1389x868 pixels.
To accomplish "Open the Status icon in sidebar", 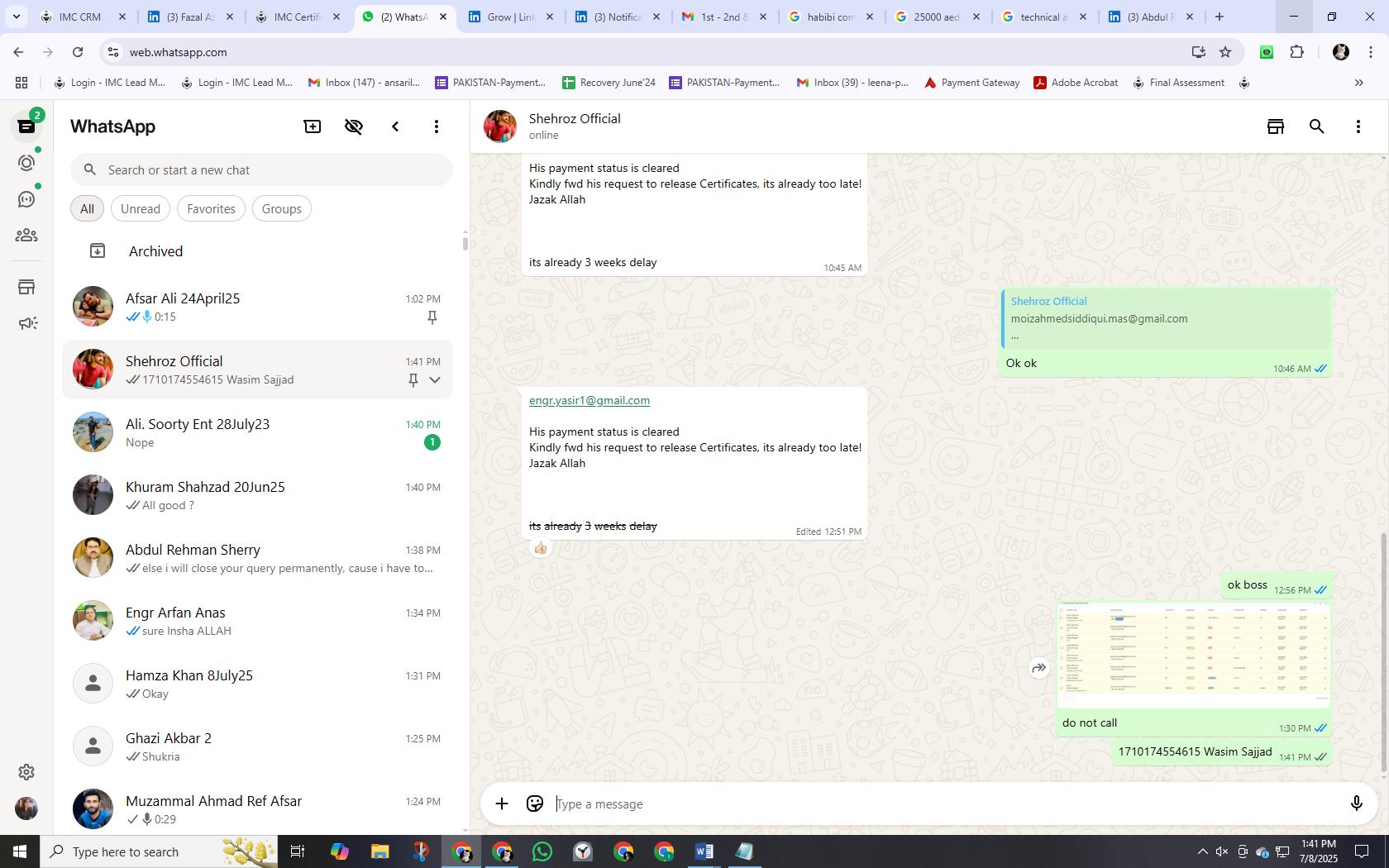I will 26,163.
